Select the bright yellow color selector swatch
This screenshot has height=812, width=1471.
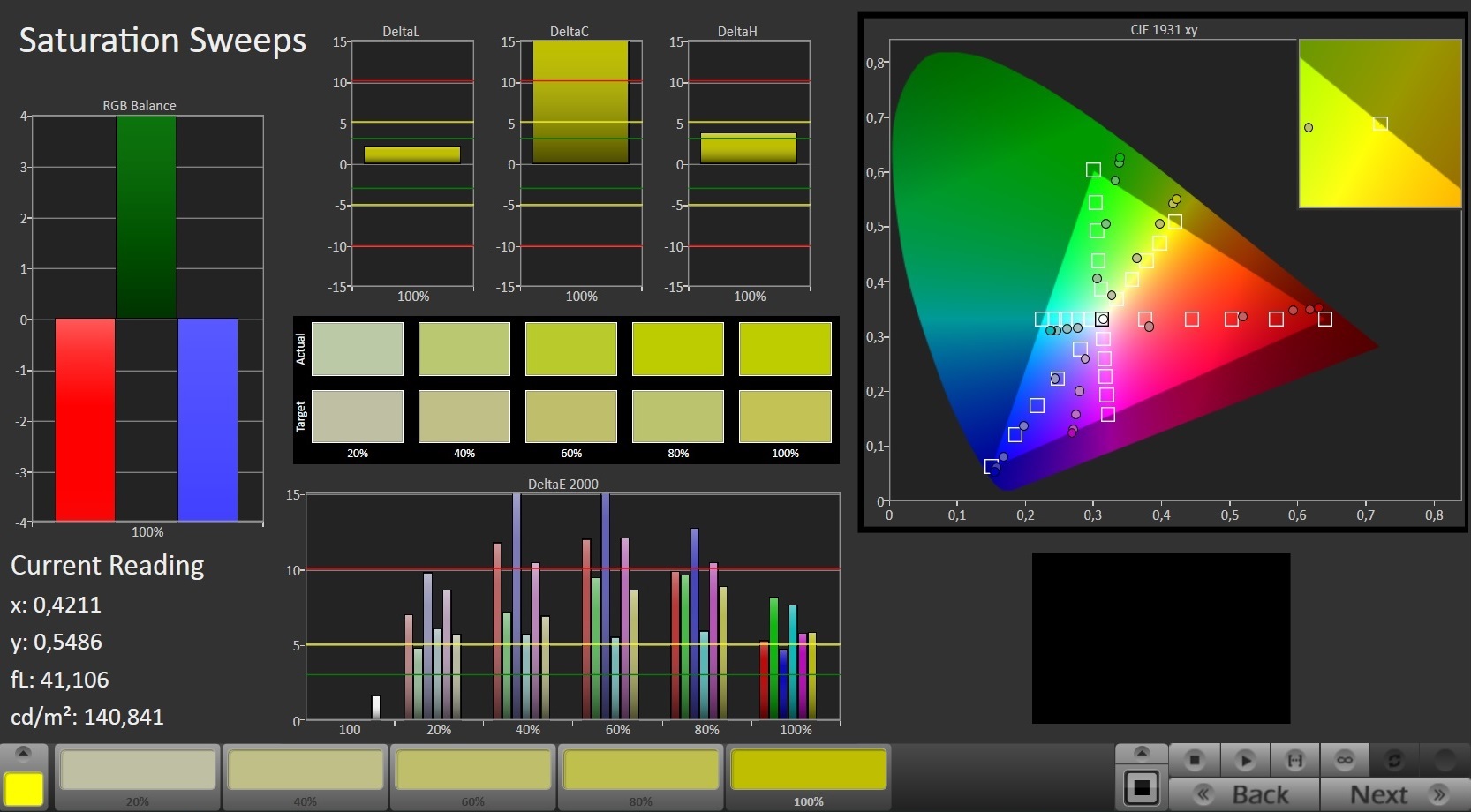[24, 789]
